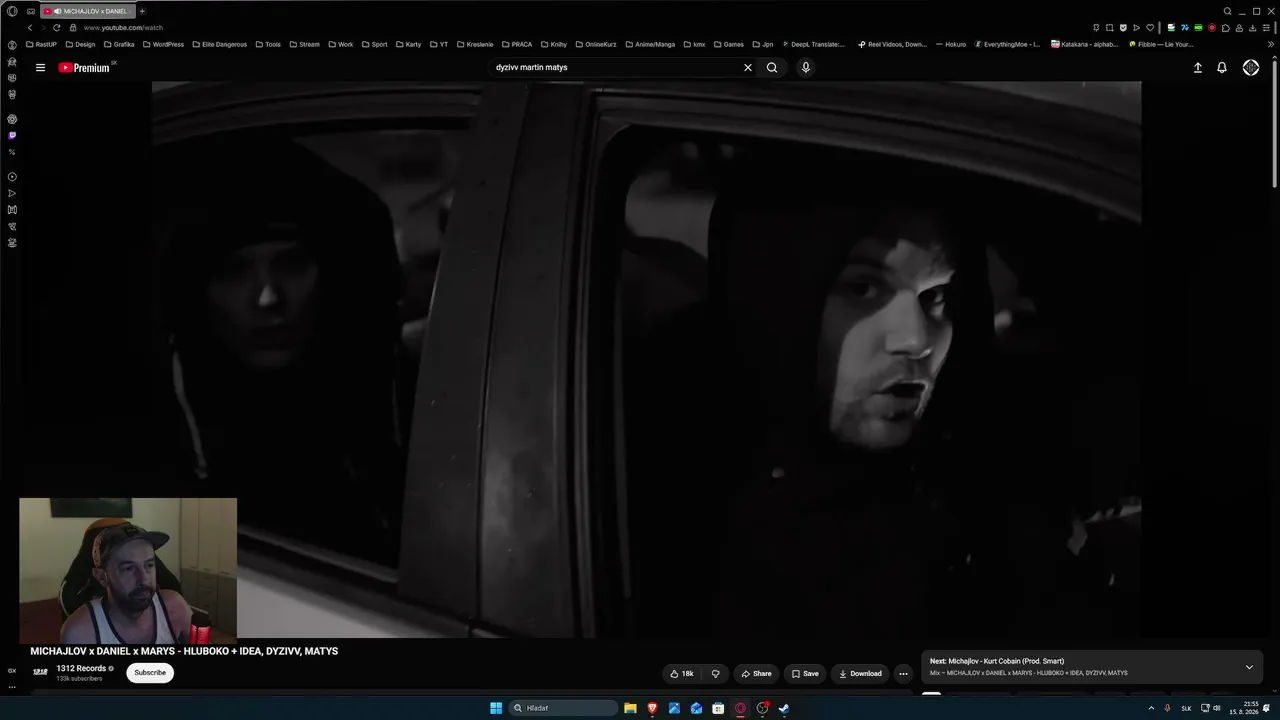
Task: Open the PRACA bookmark folder
Action: 516,45
